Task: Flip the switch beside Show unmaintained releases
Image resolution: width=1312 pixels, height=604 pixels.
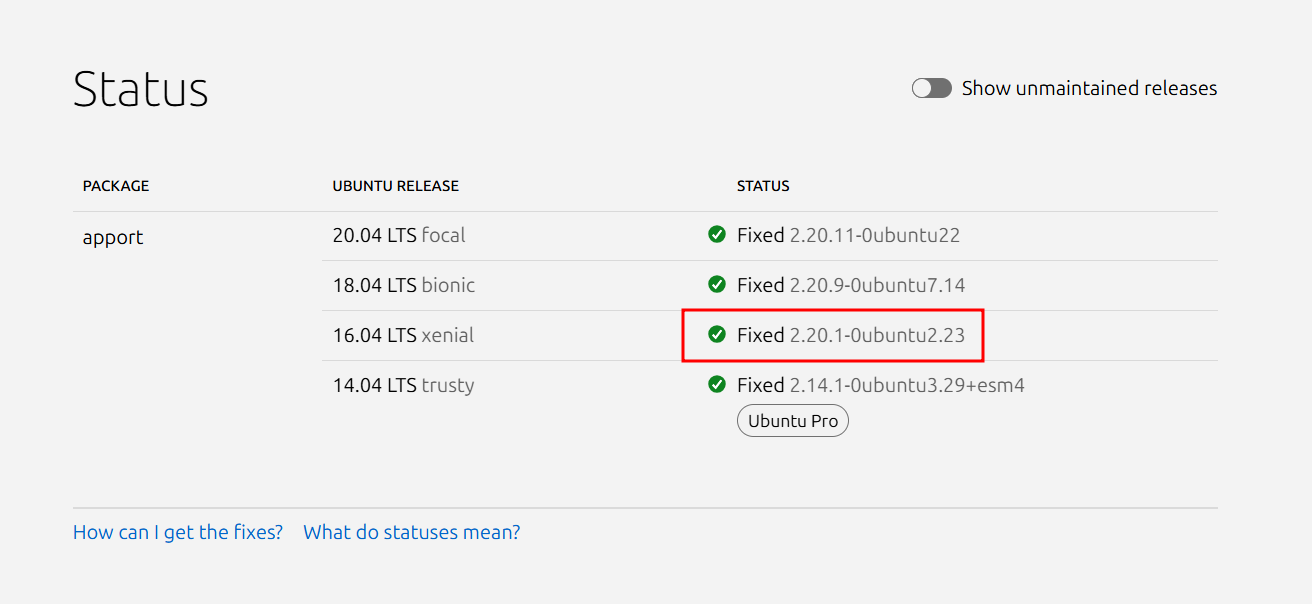Action: click(x=931, y=88)
